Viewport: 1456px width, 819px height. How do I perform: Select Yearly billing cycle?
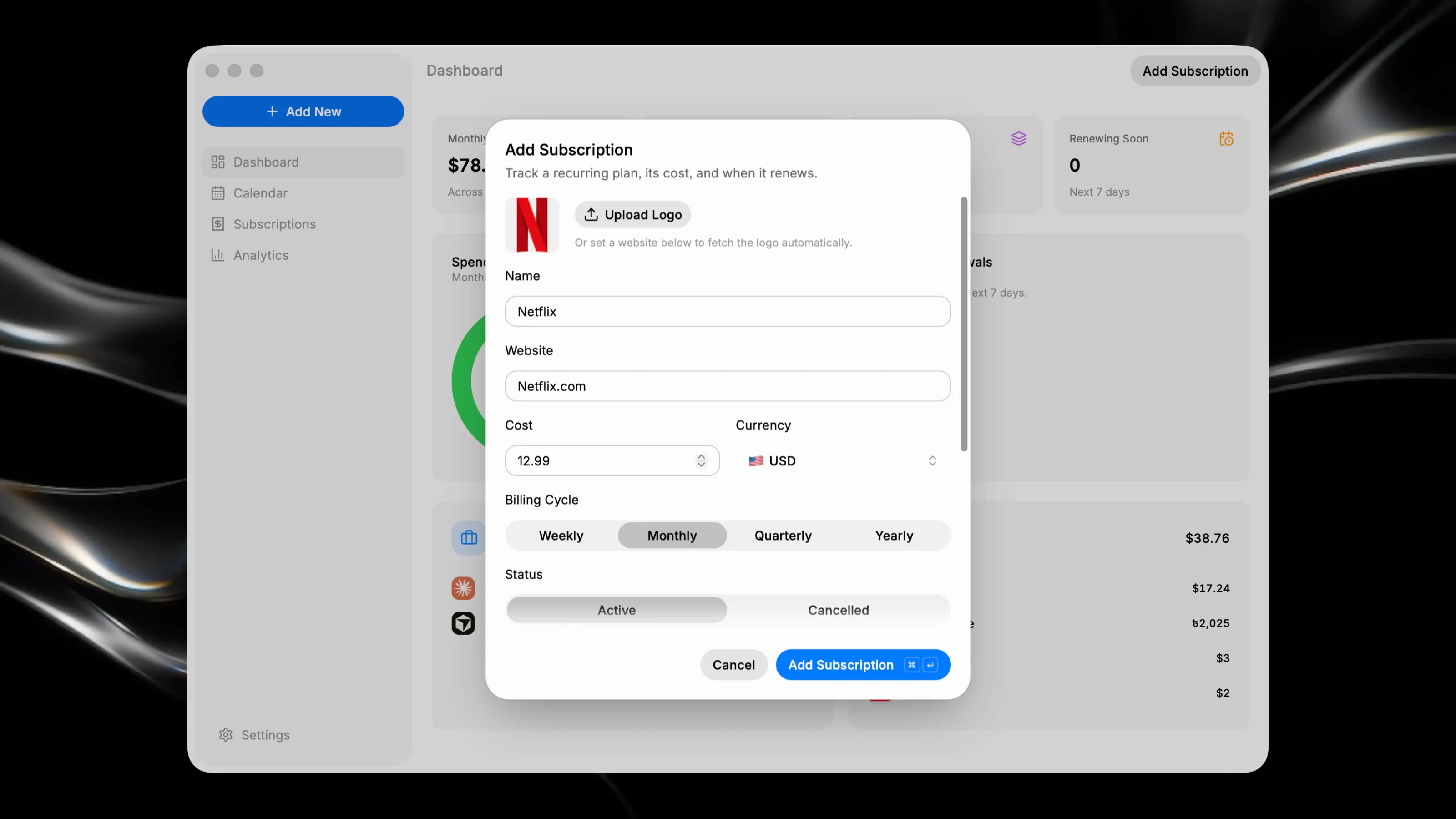pos(894,535)
